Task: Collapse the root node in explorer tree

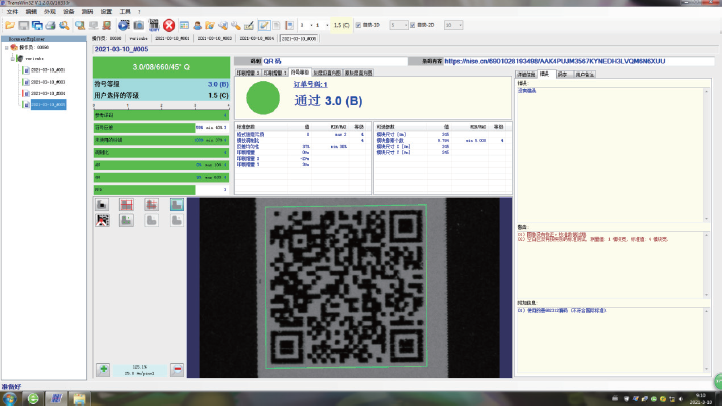Action: pyautogui.click(x=7, y=46)
